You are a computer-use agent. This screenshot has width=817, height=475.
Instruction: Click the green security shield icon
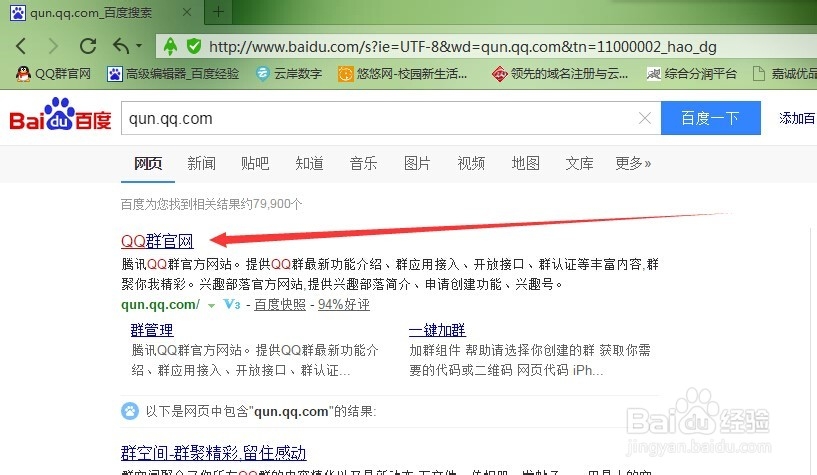tap(194, 46)
